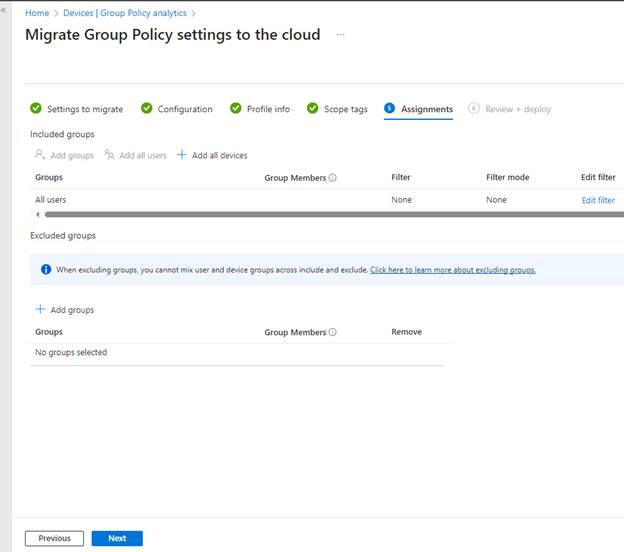Click the horizontal scrollbar under included groups
The width and height of the screenshot is (624, 552).
pos(330,214)
